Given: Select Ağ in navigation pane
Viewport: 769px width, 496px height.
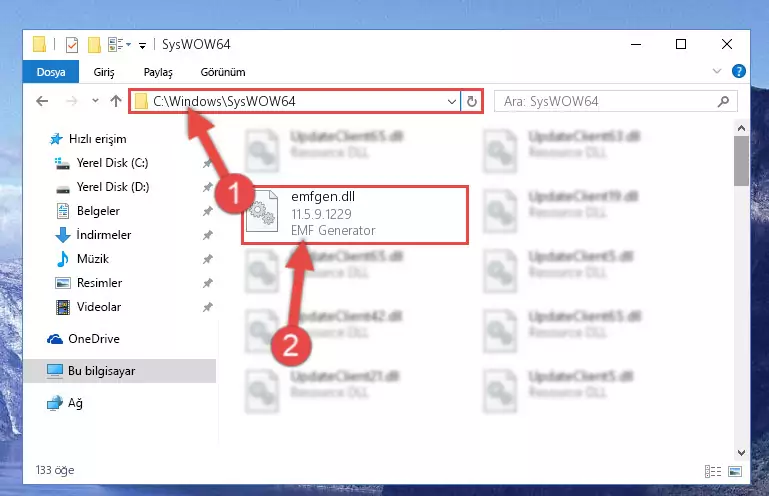Looking at the screenshot, I should (x=65, y=403).
